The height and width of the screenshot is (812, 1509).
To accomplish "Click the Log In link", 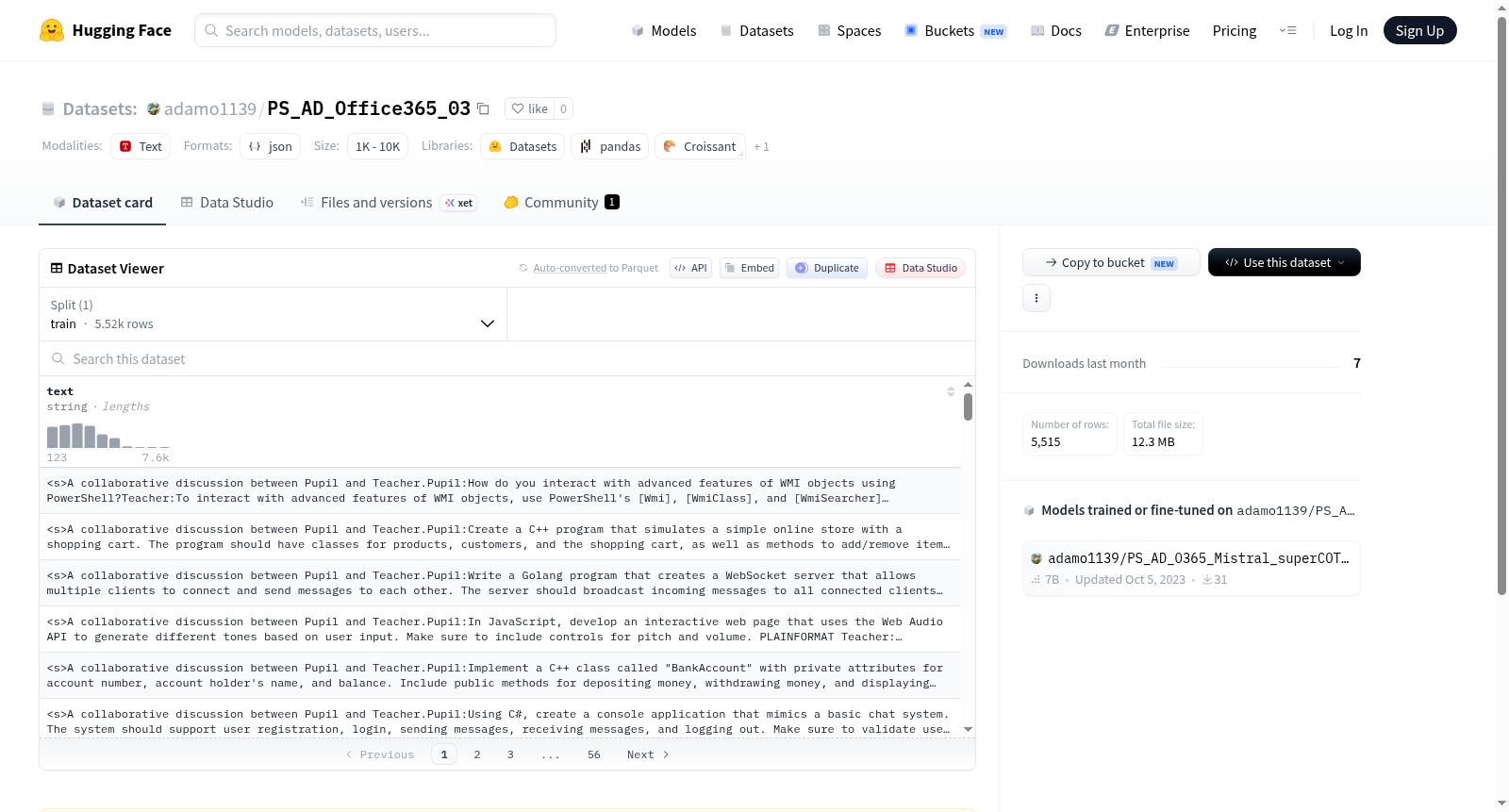I will 1349,30.
